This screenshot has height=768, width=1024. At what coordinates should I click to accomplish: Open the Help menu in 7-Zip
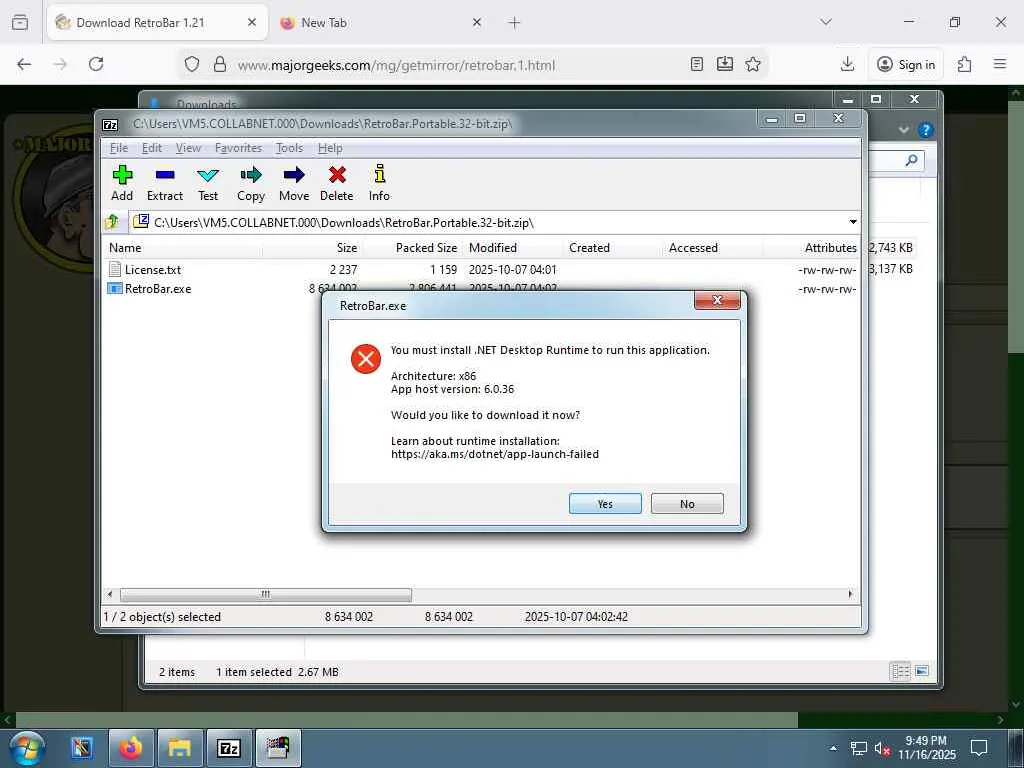click(330, 148)
